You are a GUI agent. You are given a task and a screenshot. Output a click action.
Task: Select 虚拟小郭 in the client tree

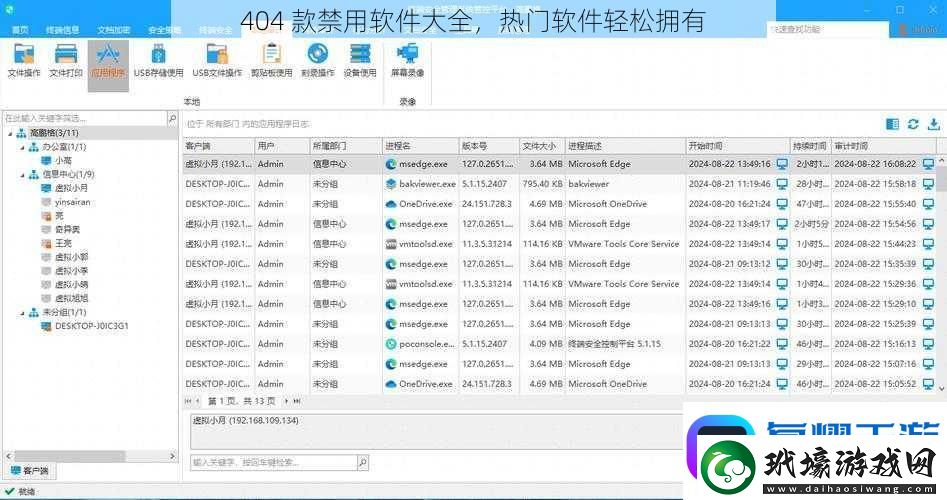tap(71, 257)
